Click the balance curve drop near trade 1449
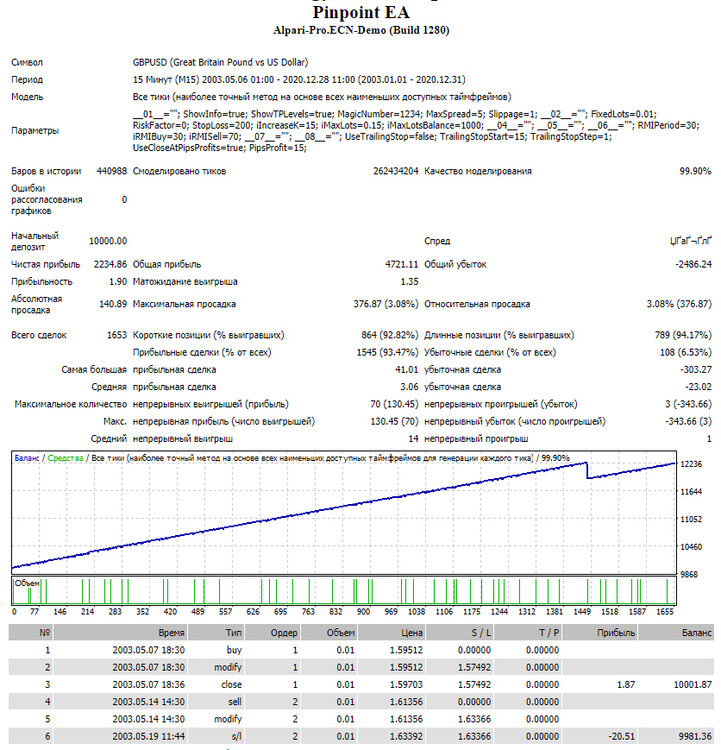The image size is (721, 750). coord(587,470)
